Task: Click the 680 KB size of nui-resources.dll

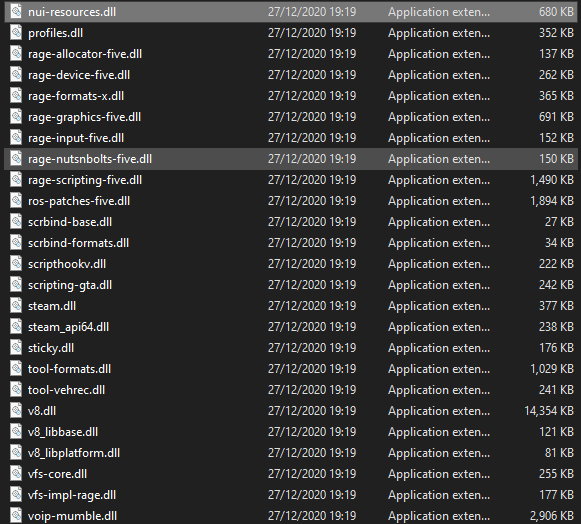Action: coord(556,12)
